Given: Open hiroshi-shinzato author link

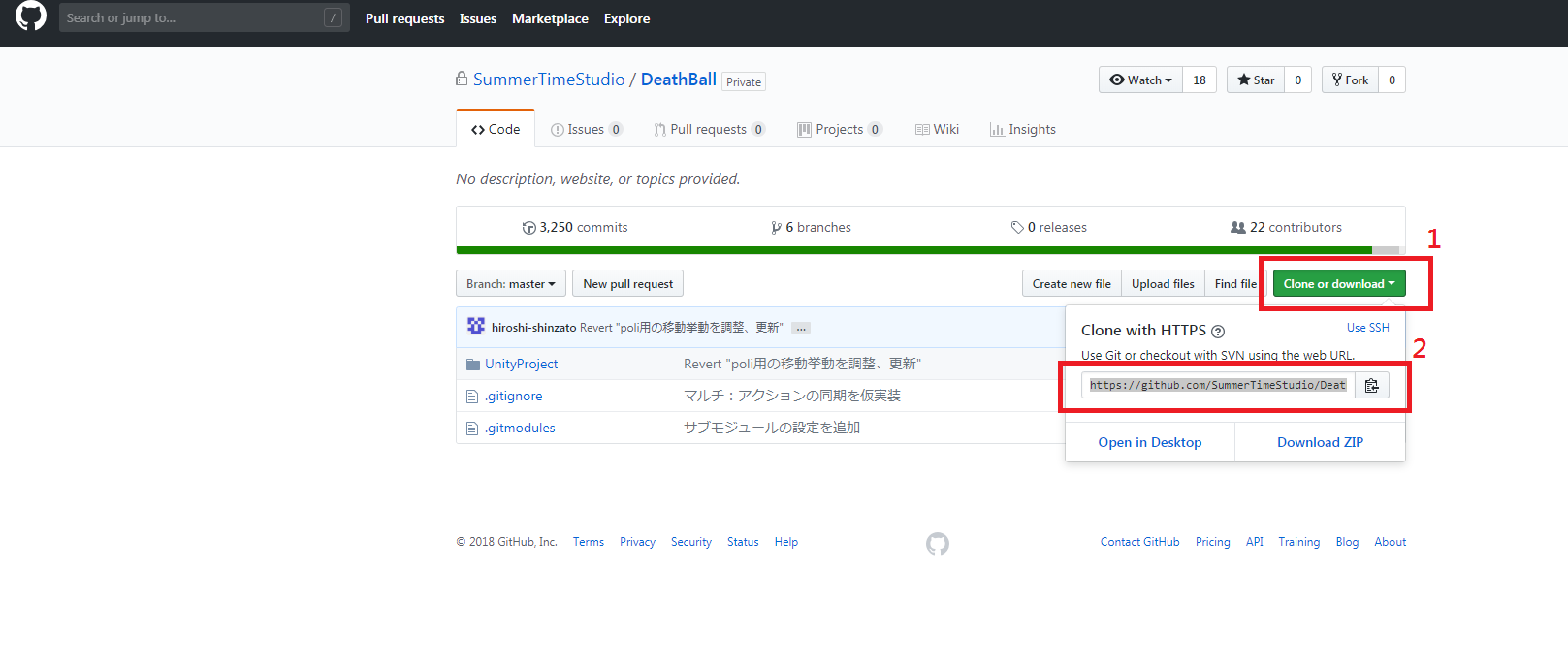Looking at the screenshot, I should [533, 328].
